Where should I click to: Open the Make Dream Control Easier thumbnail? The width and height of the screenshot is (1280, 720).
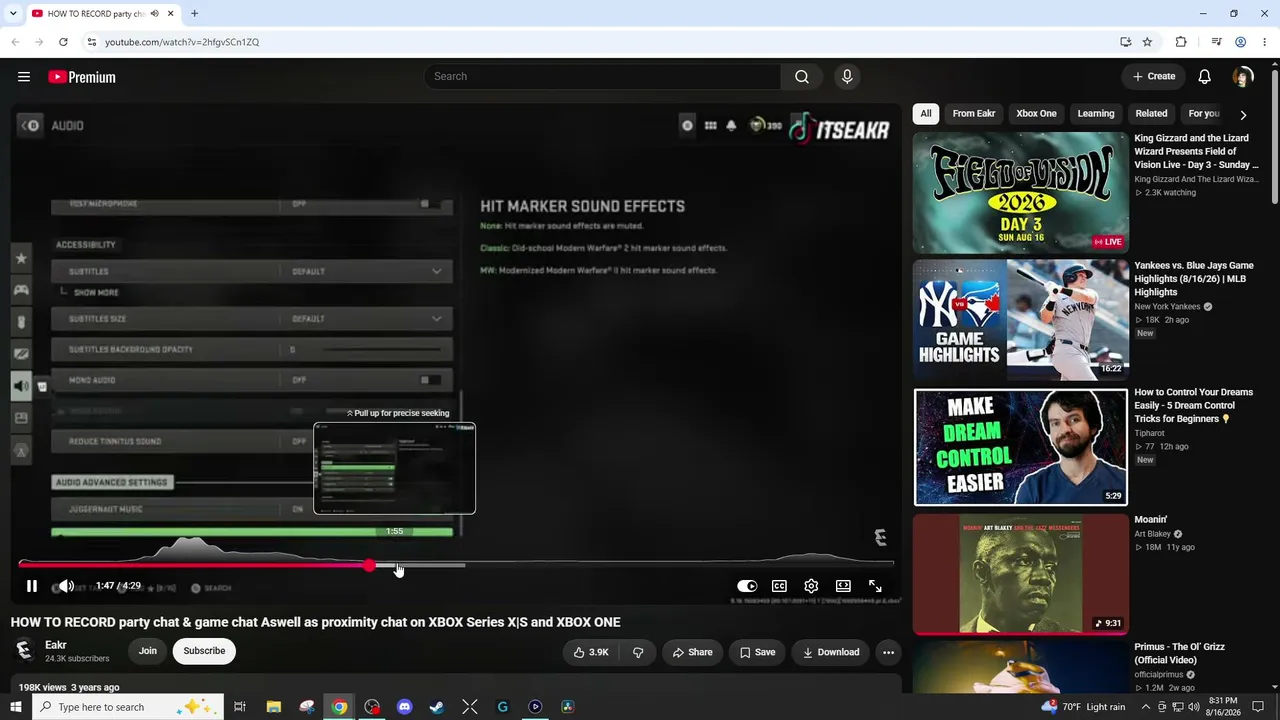pyautogui.click(x=1021, y=447)
